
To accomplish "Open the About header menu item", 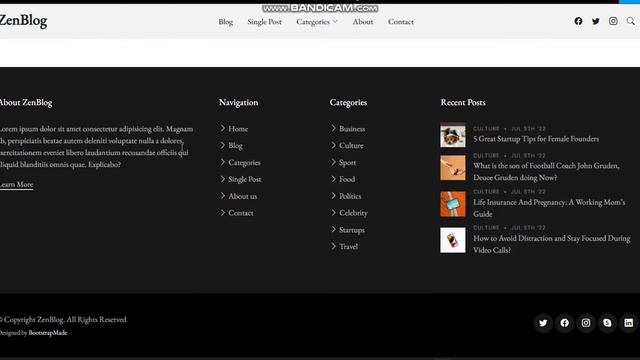I will 363,22.
